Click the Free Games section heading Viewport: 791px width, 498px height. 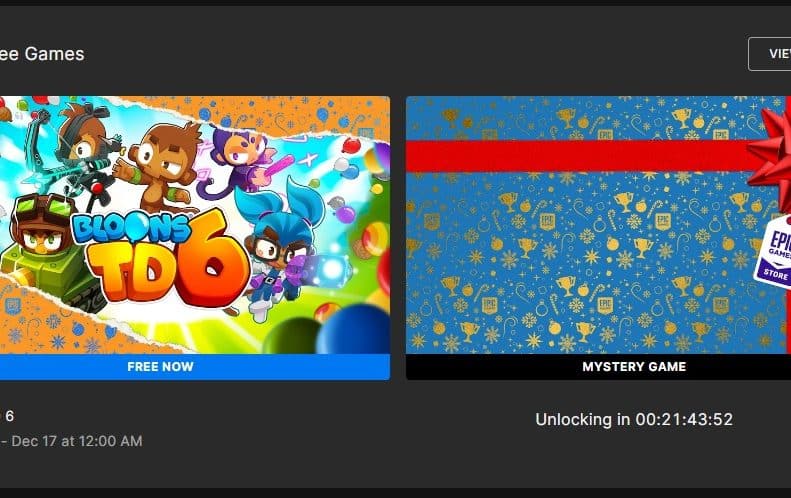(x=42, y=53)
